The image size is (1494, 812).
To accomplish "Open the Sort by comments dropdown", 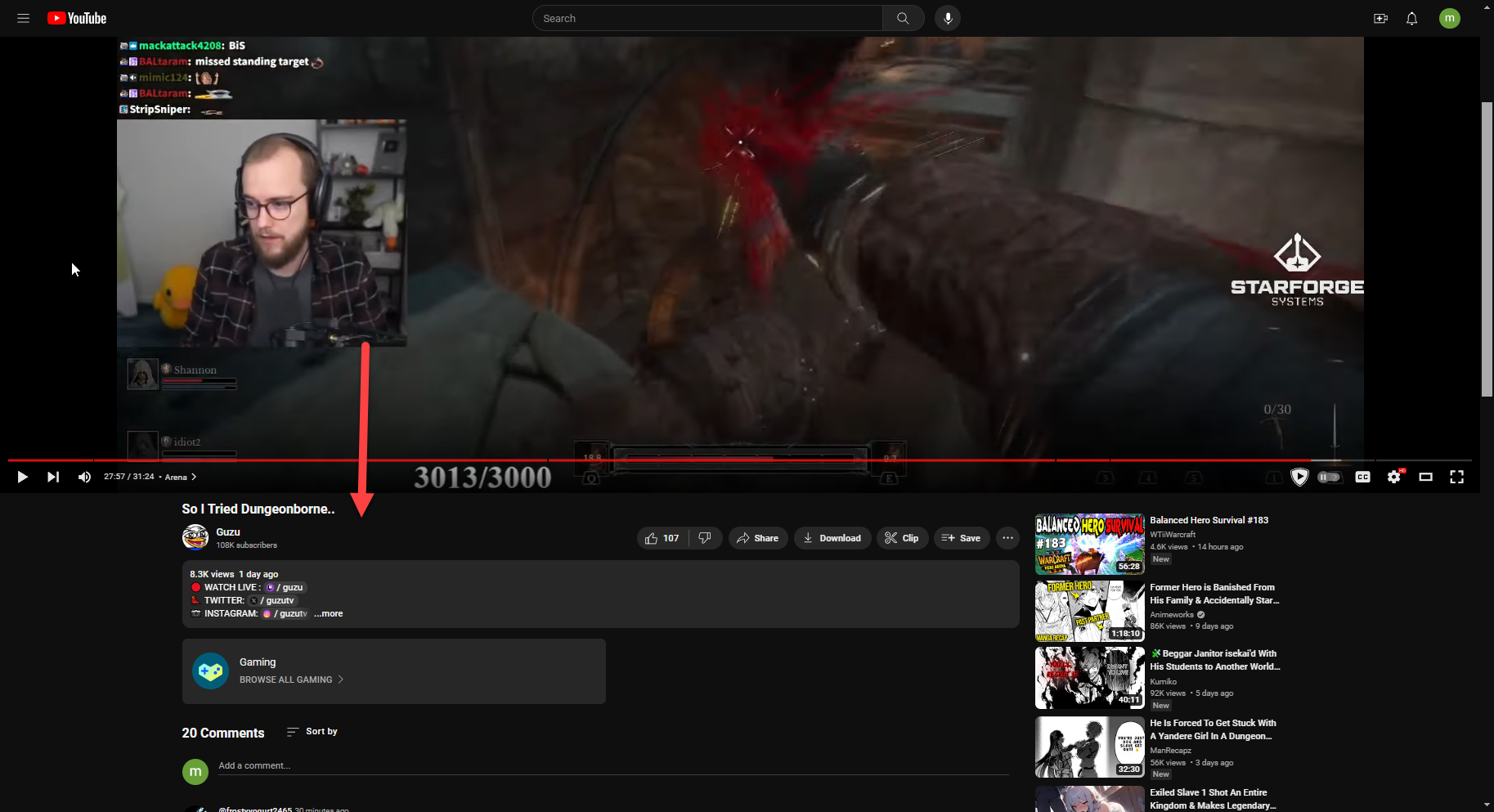I will (x=312, y=732).
